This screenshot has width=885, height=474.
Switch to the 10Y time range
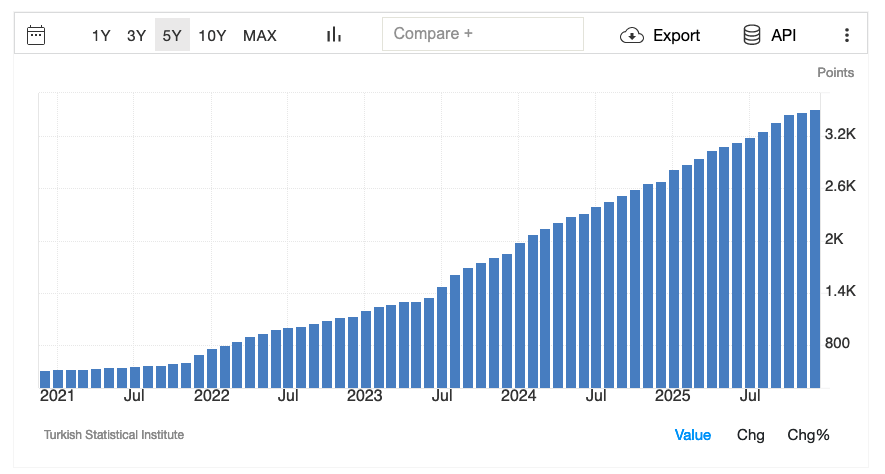coord(212,35)
